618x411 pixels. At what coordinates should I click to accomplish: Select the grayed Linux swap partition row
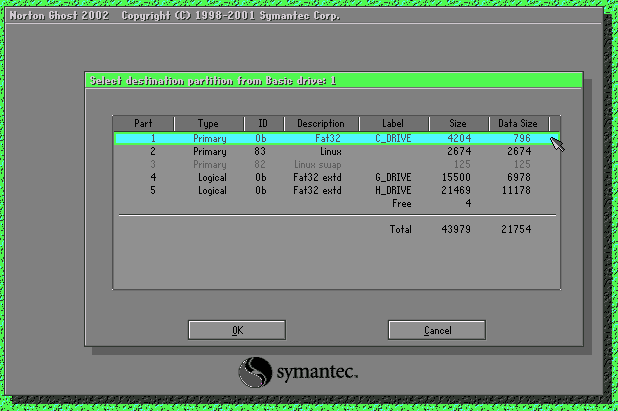pos(337,164)
